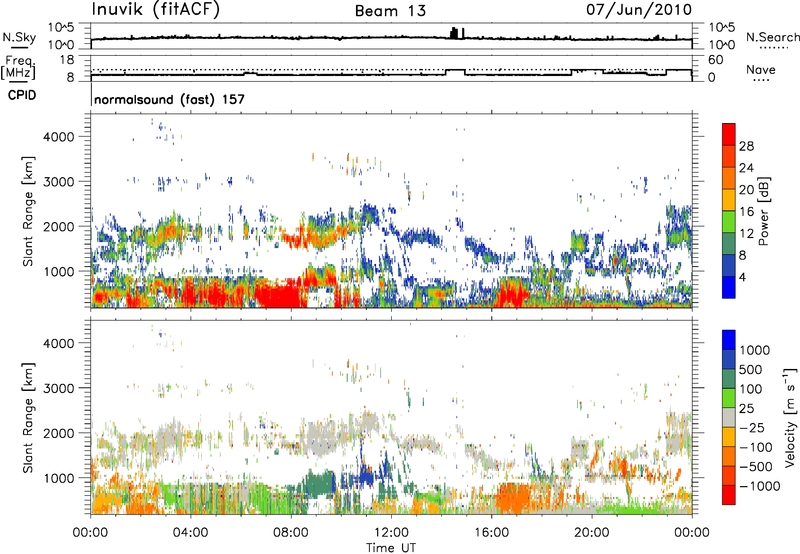The width and height of the screenshot is (800, 554).
Task: Pick the gray Velocity segment between 25 and -25
Action: point(729,417)
